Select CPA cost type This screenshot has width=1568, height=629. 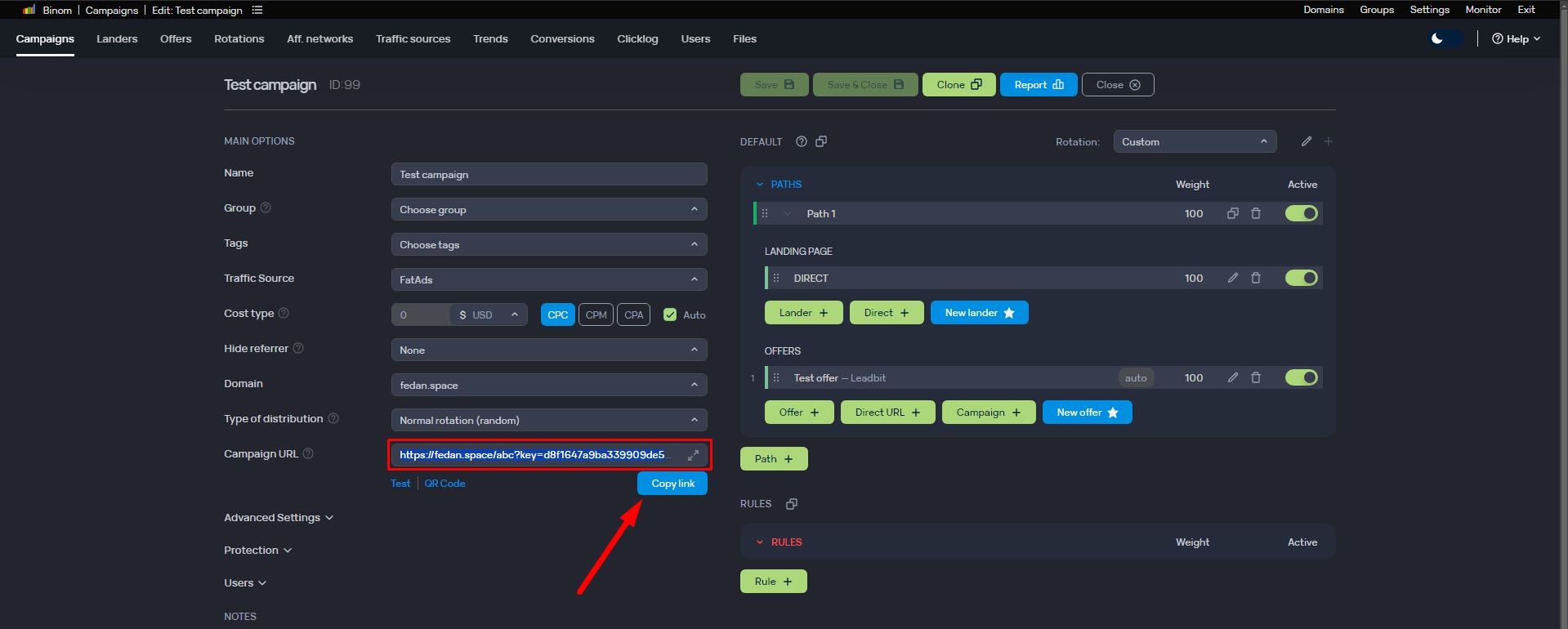[x=634, y=314]
